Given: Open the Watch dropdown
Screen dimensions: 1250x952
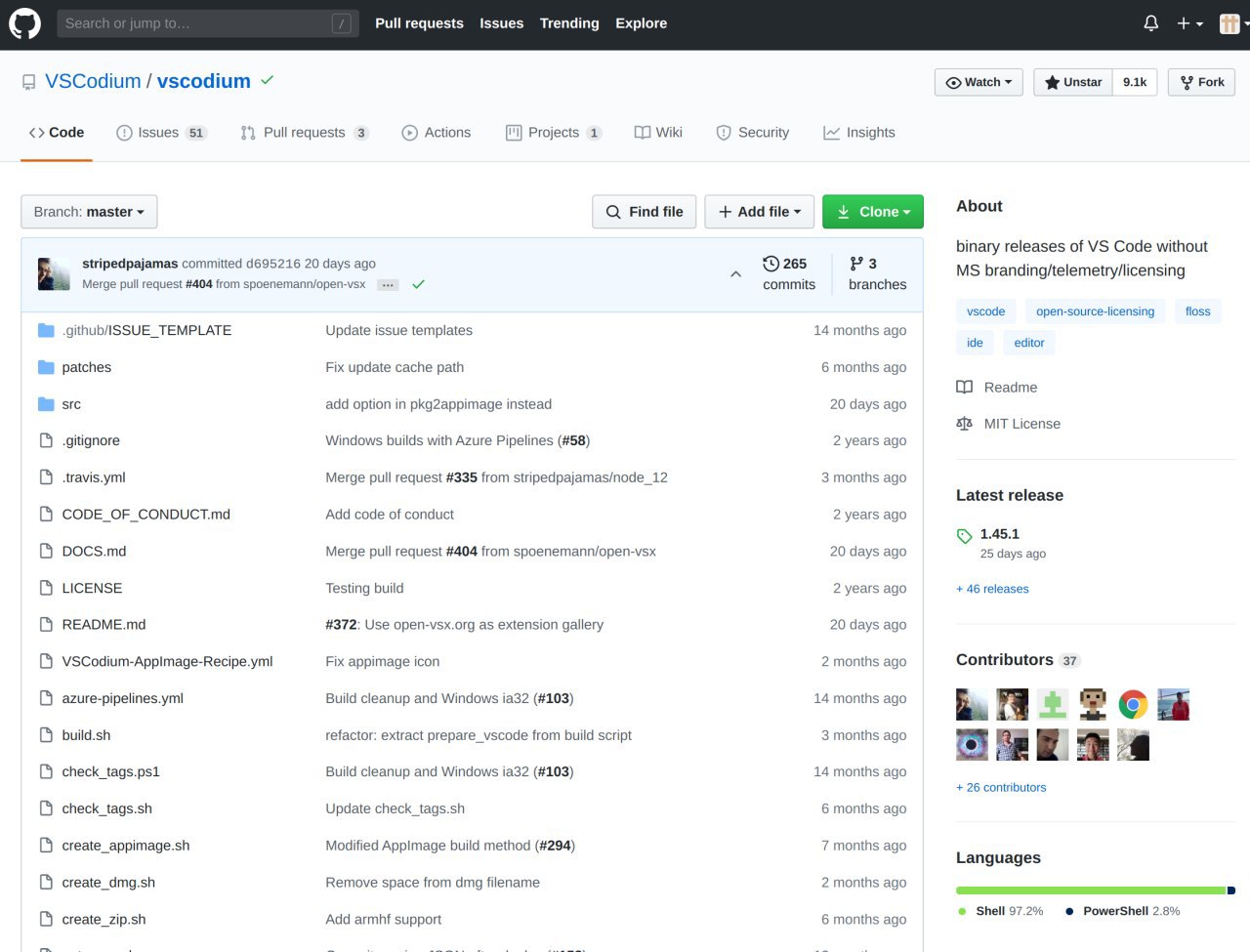Looking at the screenshot, I should (x=979, y=82).
